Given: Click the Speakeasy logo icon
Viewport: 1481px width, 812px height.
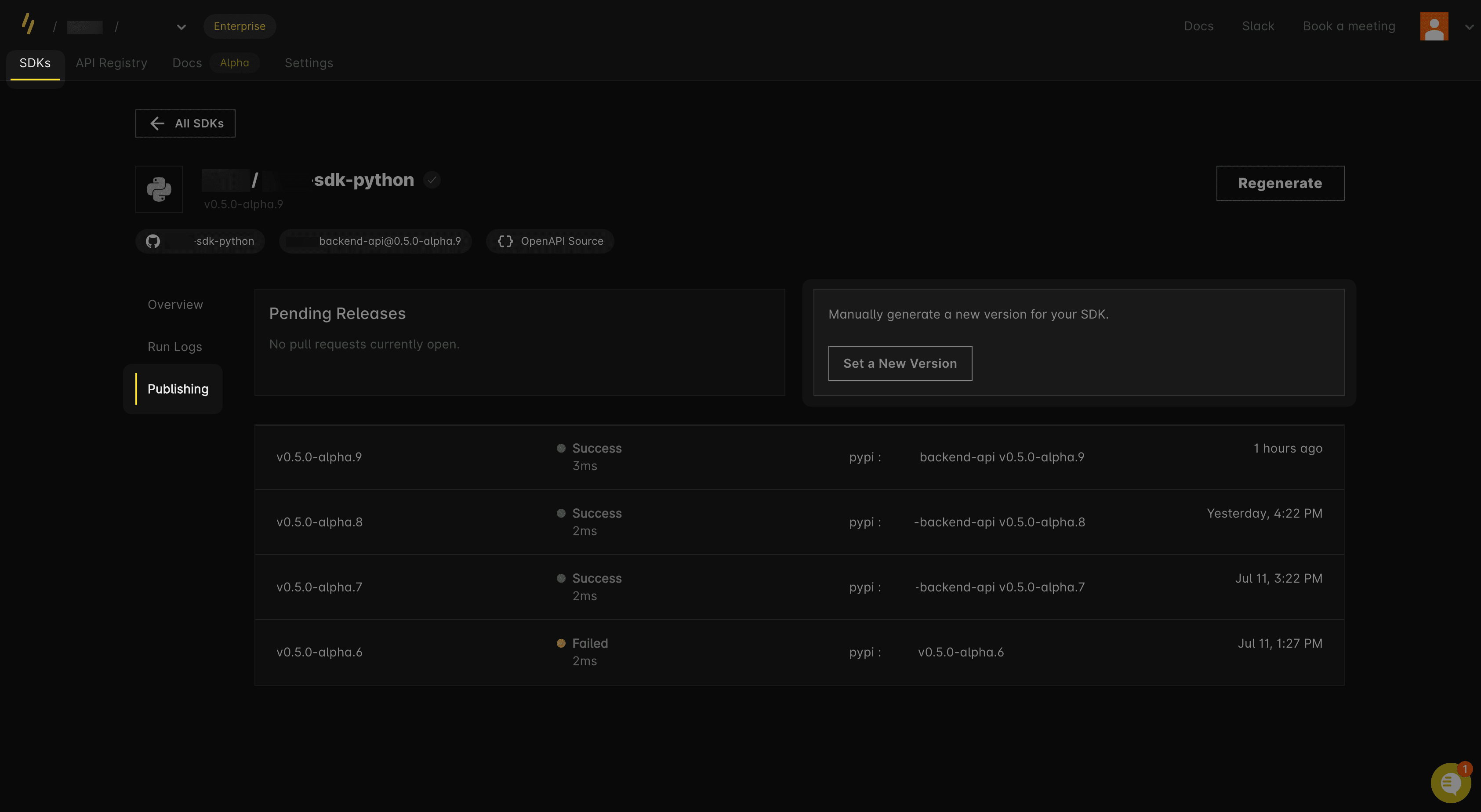Looking at the screenshot, I should (x=28, y=24).
